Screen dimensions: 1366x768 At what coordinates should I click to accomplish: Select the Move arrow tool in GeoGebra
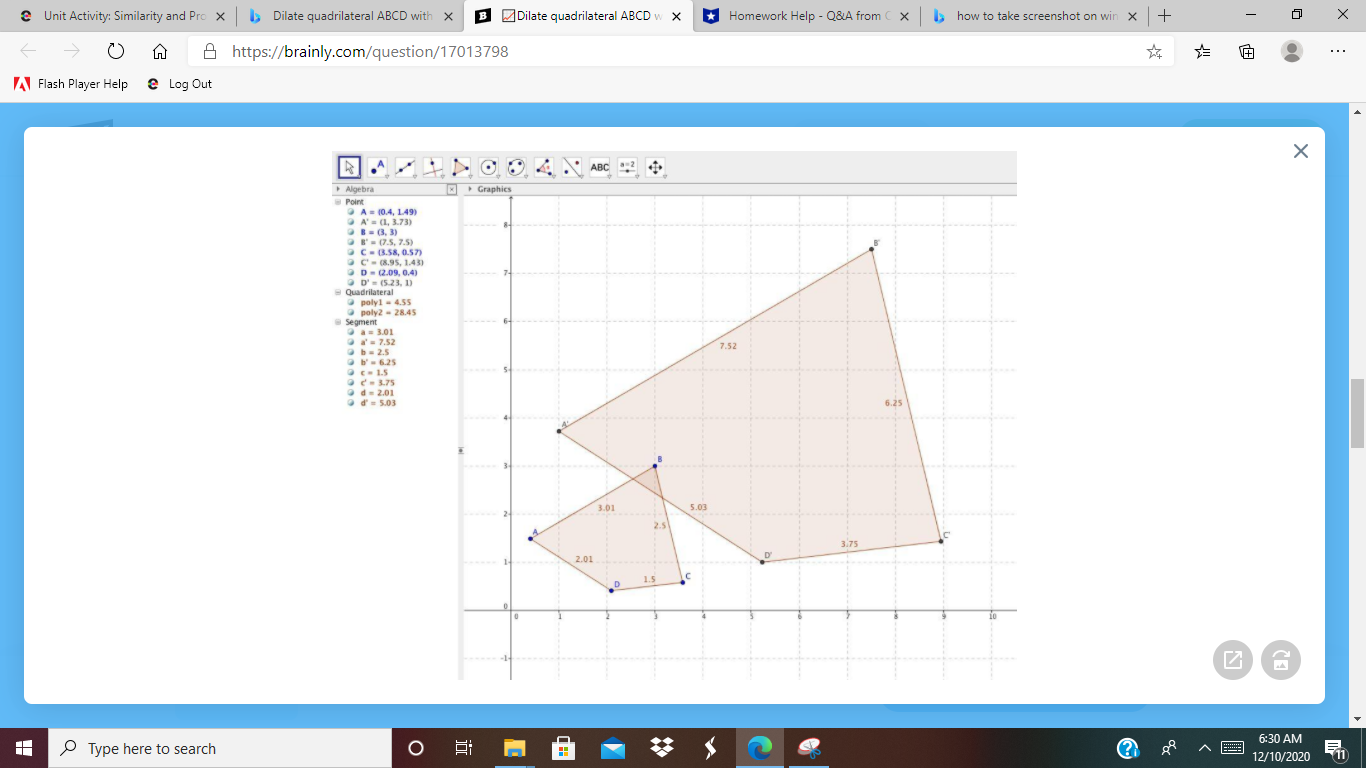pyautogui.click(x=349, y=167)
